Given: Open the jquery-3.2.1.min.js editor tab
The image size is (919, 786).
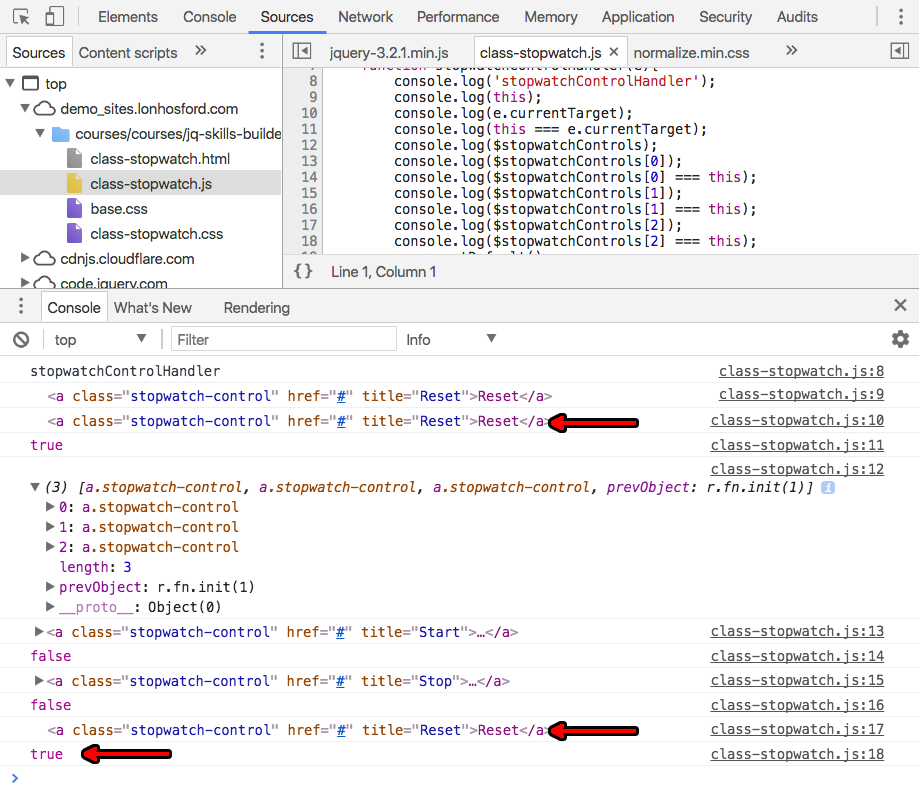Looking at the screenshot, I should coord(389,53).
